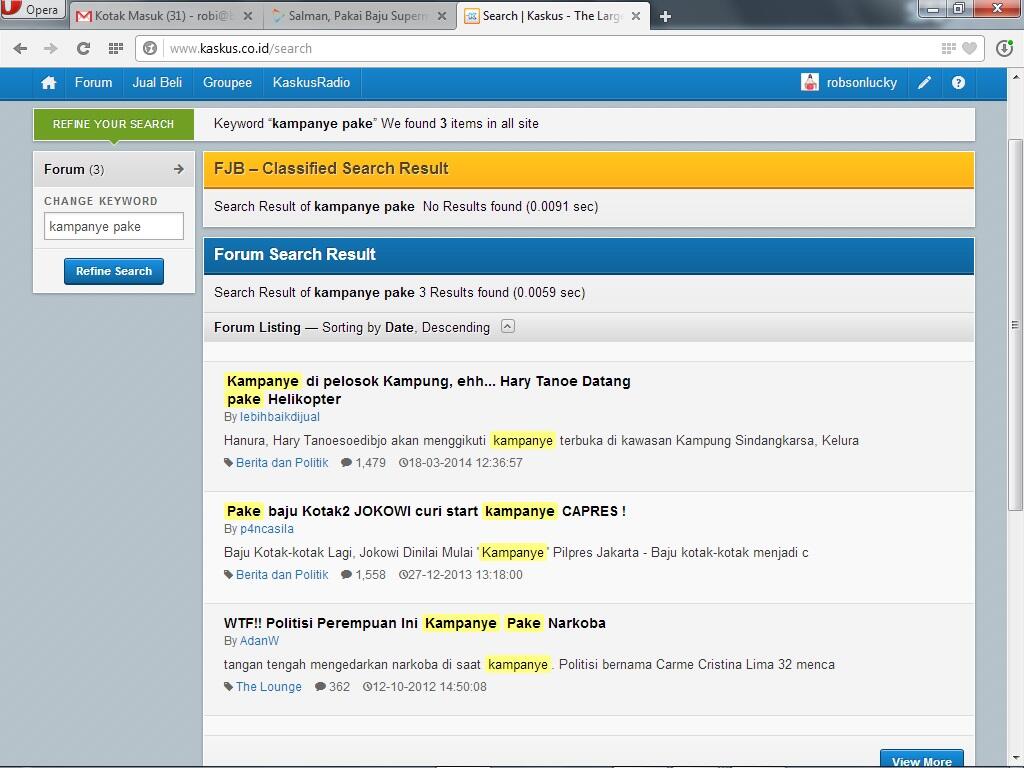The width and height of the screenshot is (1024, 768).
Task: Click the Opera menu button
Action: point(31,10)
